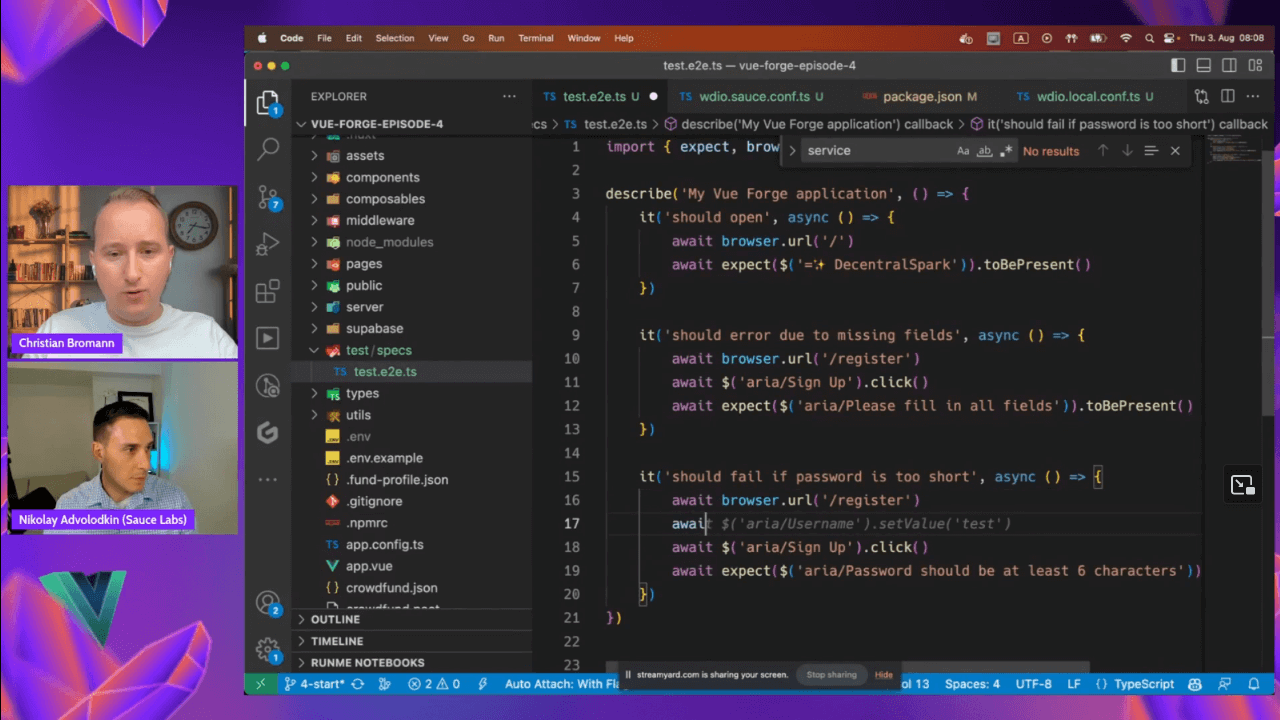The width and height of the screenshot is (1280, 720).
Task: Open Source Control view with 7 changes
Action: pyautogui.click(x=268, y=196)
